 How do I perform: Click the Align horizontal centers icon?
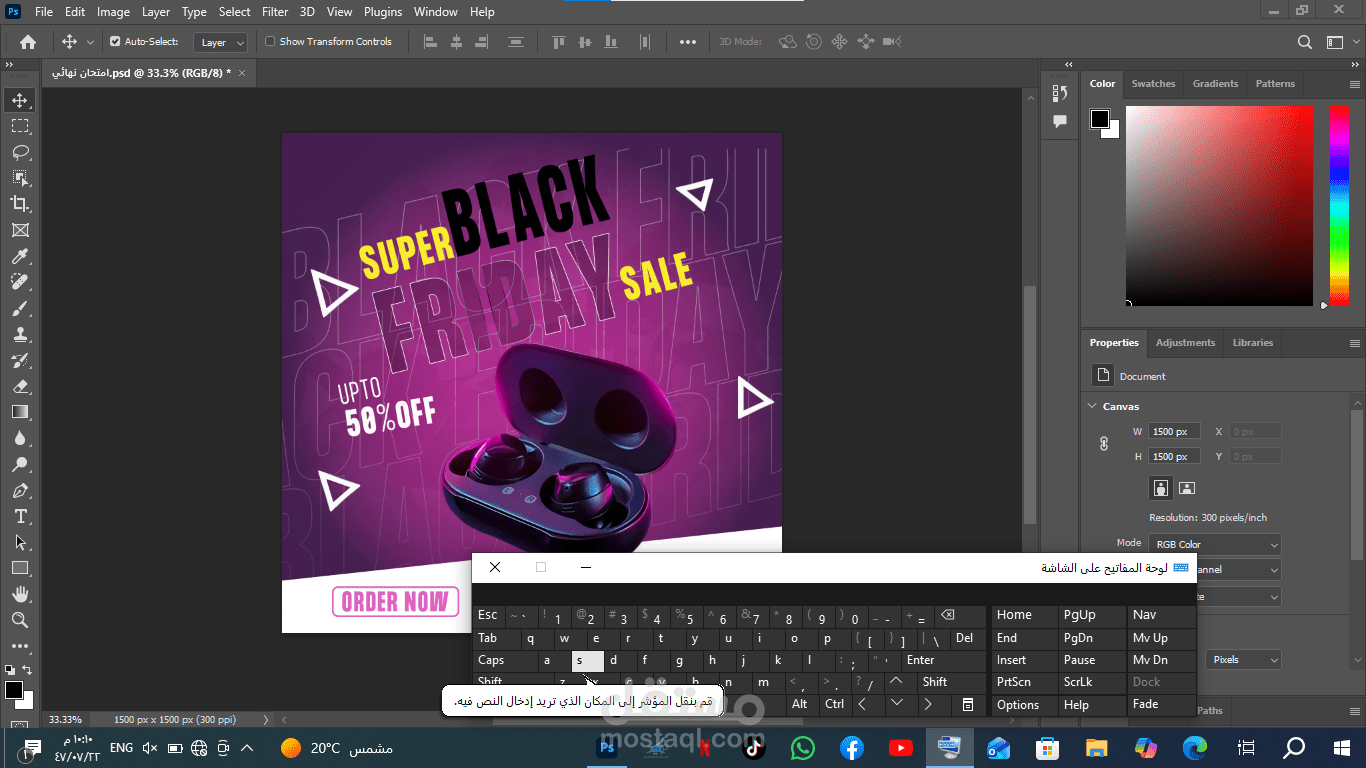(x=457, y=42)
